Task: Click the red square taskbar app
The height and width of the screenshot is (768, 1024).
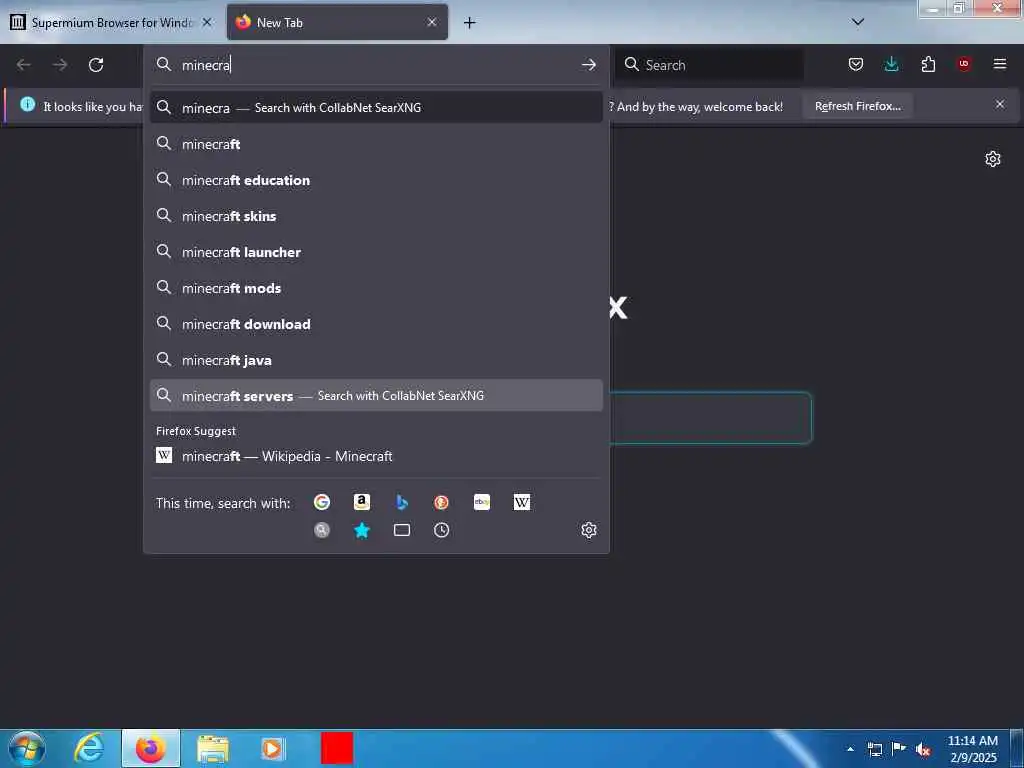Action: 337,748
